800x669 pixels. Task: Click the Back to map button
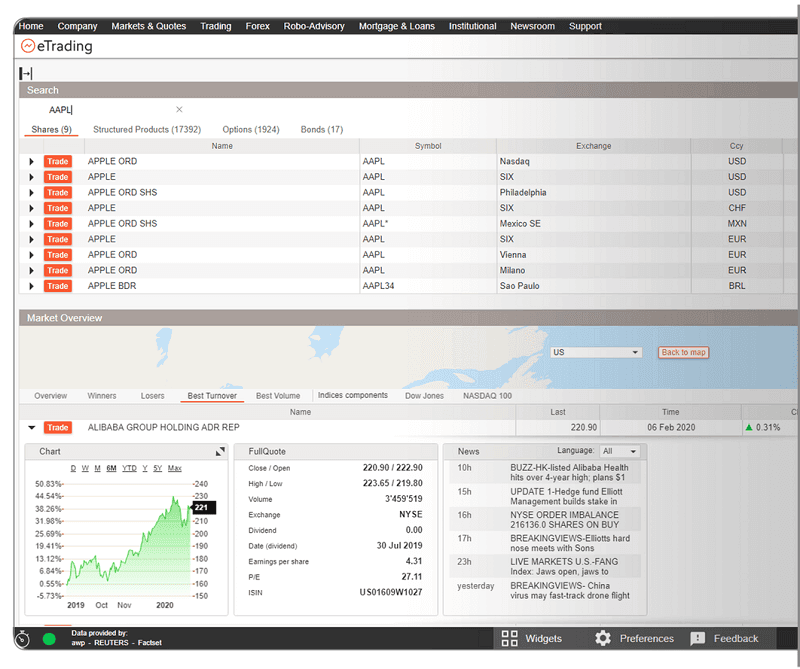(683, 353)
